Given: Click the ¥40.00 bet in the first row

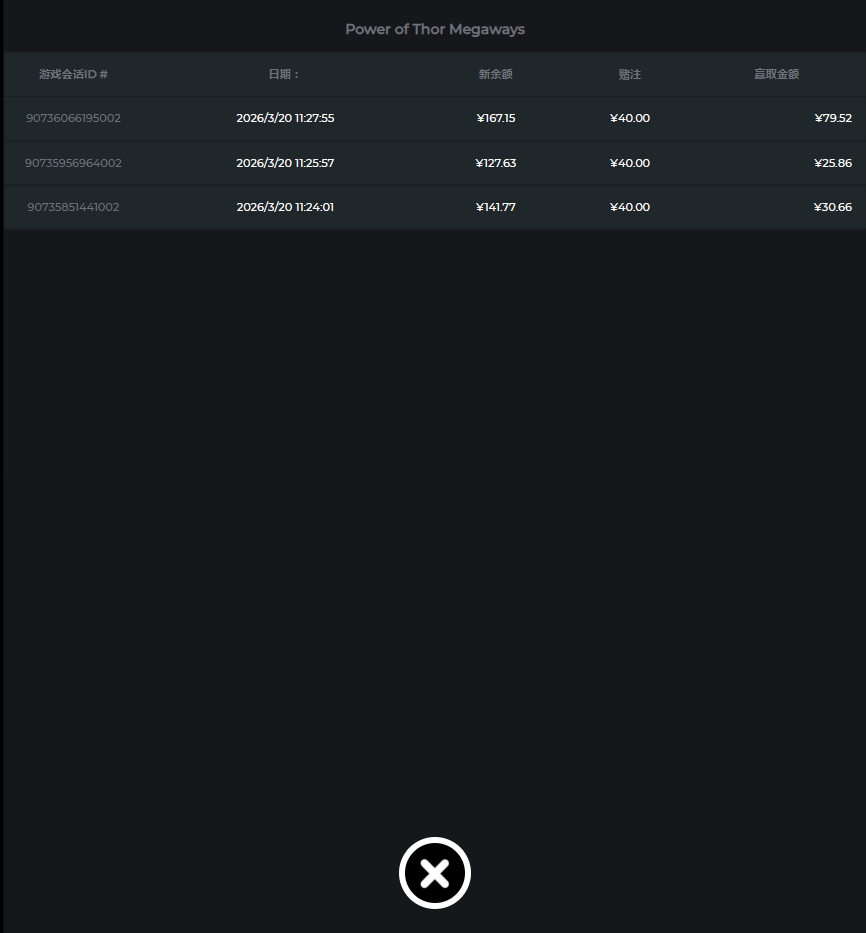Looking at the screenshot, I should [x=629, y=118].
